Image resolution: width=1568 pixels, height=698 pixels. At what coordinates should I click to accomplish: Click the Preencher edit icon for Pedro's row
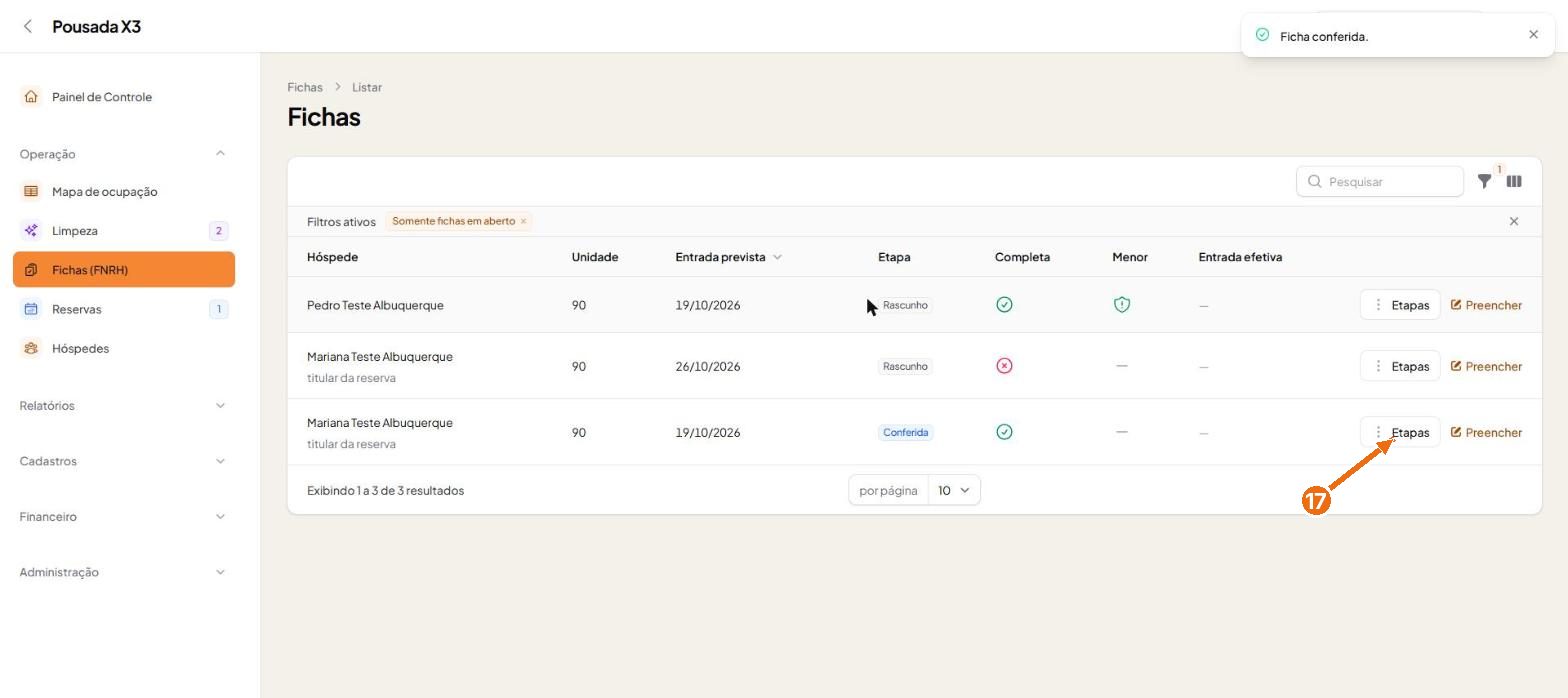[1456, 305]
